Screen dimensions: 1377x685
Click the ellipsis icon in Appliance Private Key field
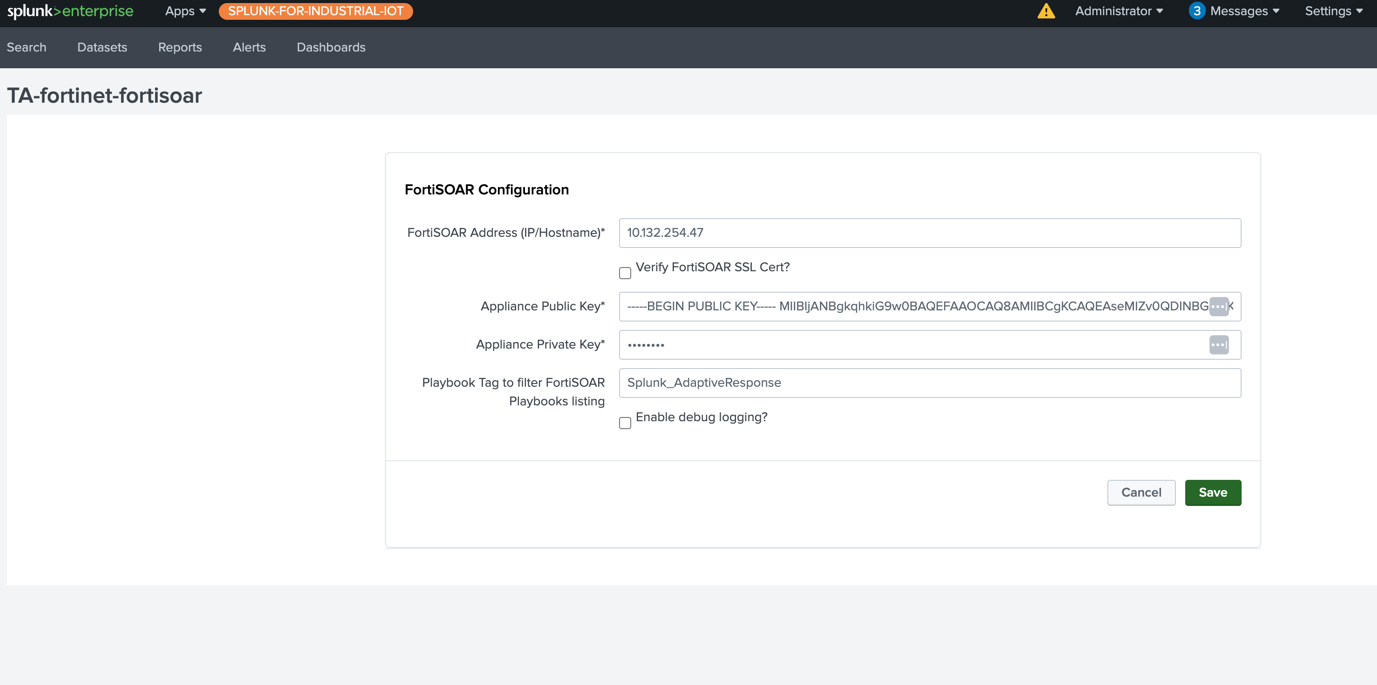click(x=1218, y=345)
